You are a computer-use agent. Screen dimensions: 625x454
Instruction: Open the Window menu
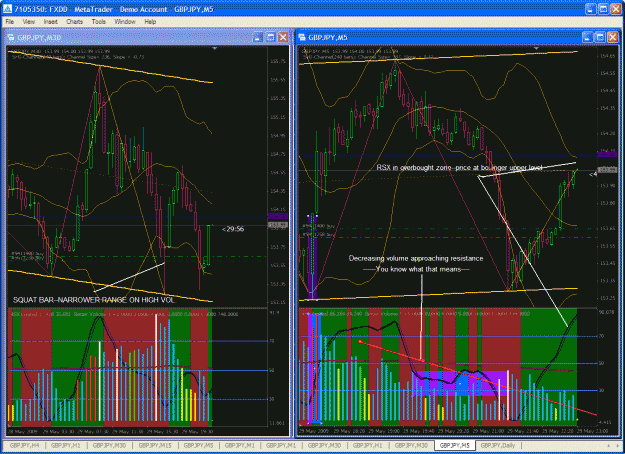click(x=125, y=22)
